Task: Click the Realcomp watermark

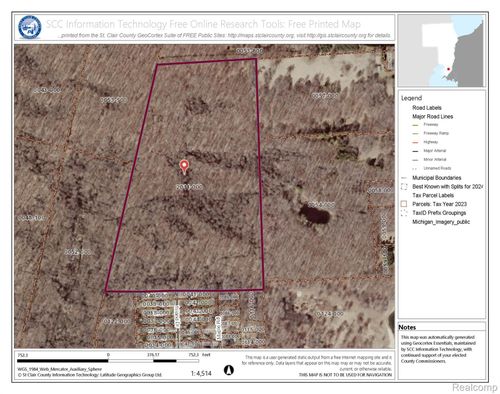Action: (x=474, y=387)
